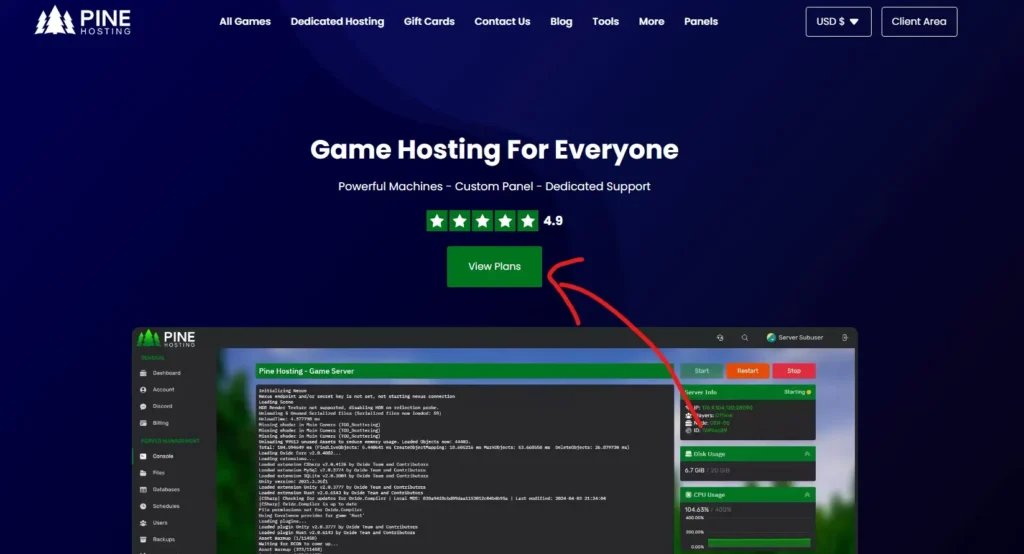1024x554 pixels.
Task: Open Users in the panel sidebar
Action: pyautogui.click(x=154, y=523)
